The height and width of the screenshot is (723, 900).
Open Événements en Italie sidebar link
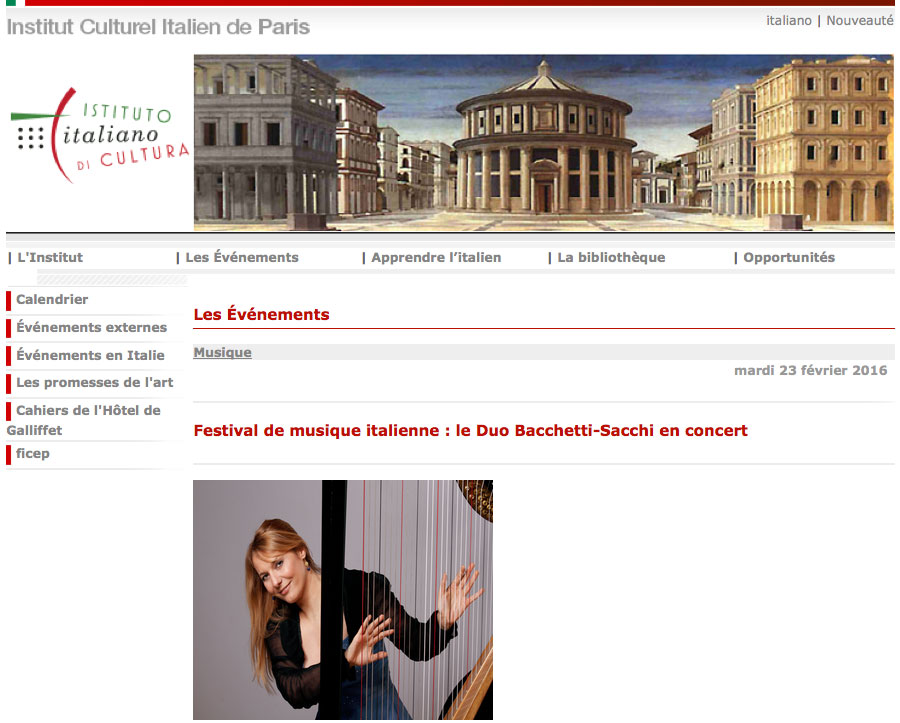point(90,356)
